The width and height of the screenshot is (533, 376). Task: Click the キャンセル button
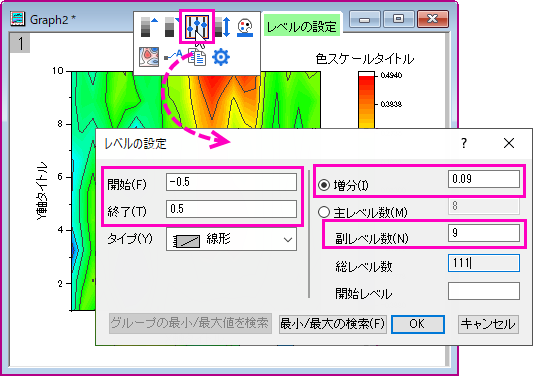pos(488,324)
